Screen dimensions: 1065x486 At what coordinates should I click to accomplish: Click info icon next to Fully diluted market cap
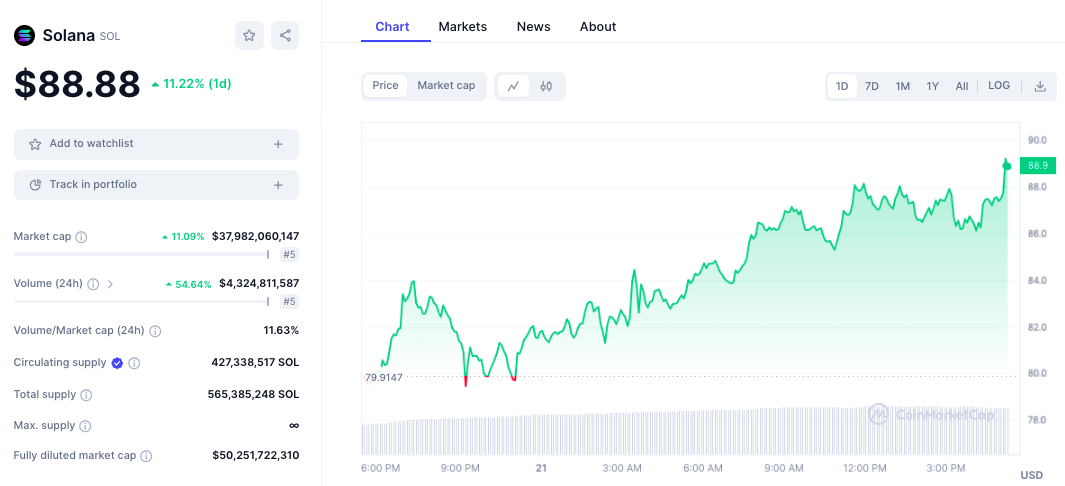146,456
